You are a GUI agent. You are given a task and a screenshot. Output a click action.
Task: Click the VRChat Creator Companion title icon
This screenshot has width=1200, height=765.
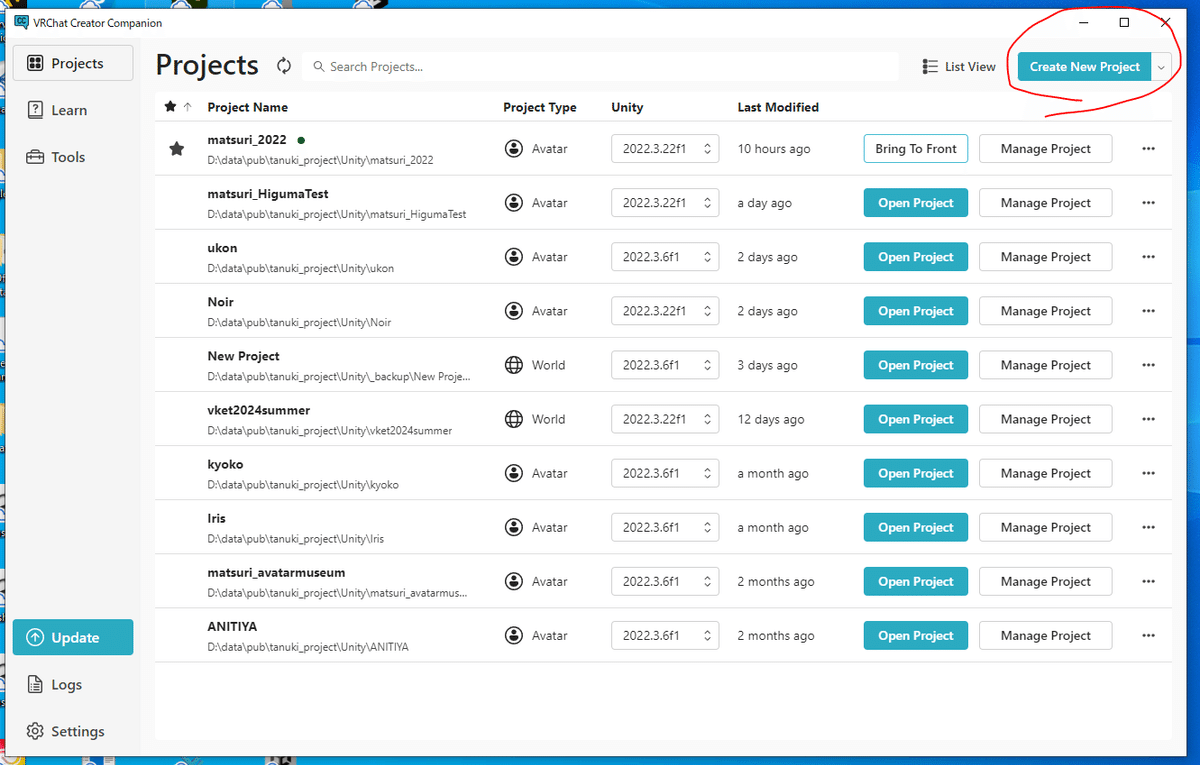pyautogui.click(x=21, y=23)
